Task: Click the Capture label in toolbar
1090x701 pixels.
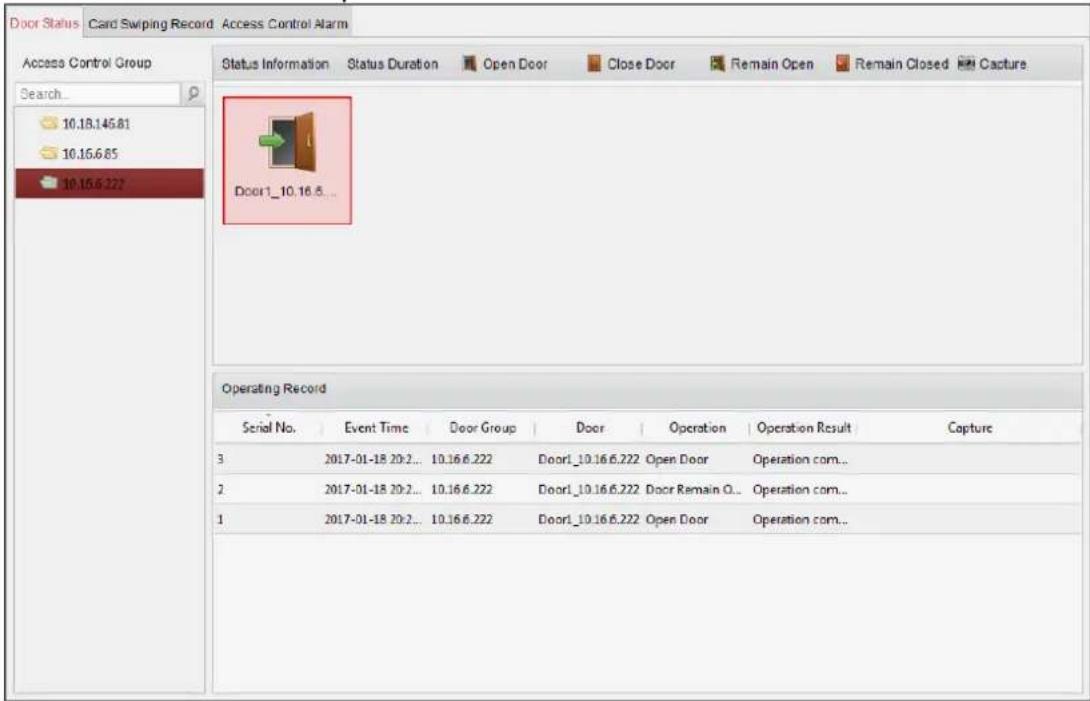Action: coord(1002,64)
